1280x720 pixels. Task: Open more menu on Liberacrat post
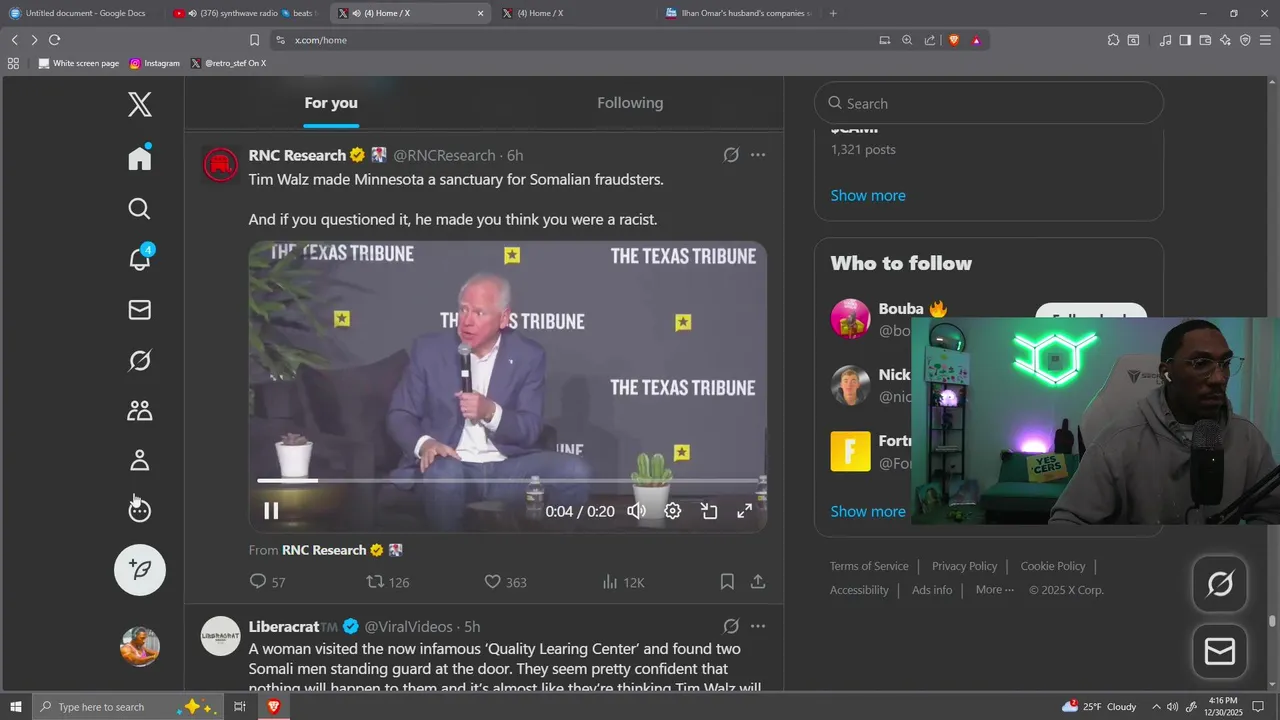[x=758, y=626]
